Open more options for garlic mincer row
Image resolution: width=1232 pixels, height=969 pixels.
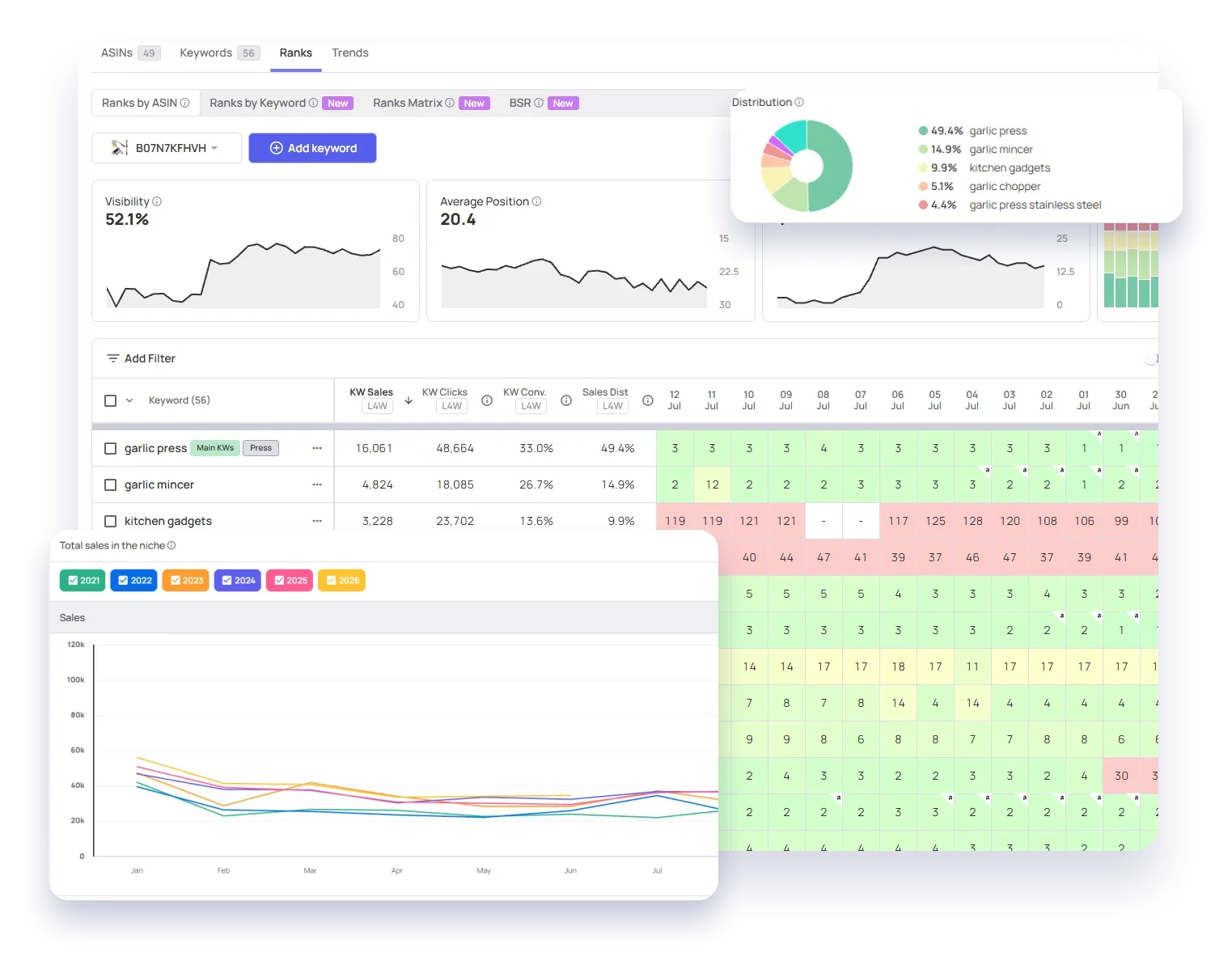click(x=317, y=484)
